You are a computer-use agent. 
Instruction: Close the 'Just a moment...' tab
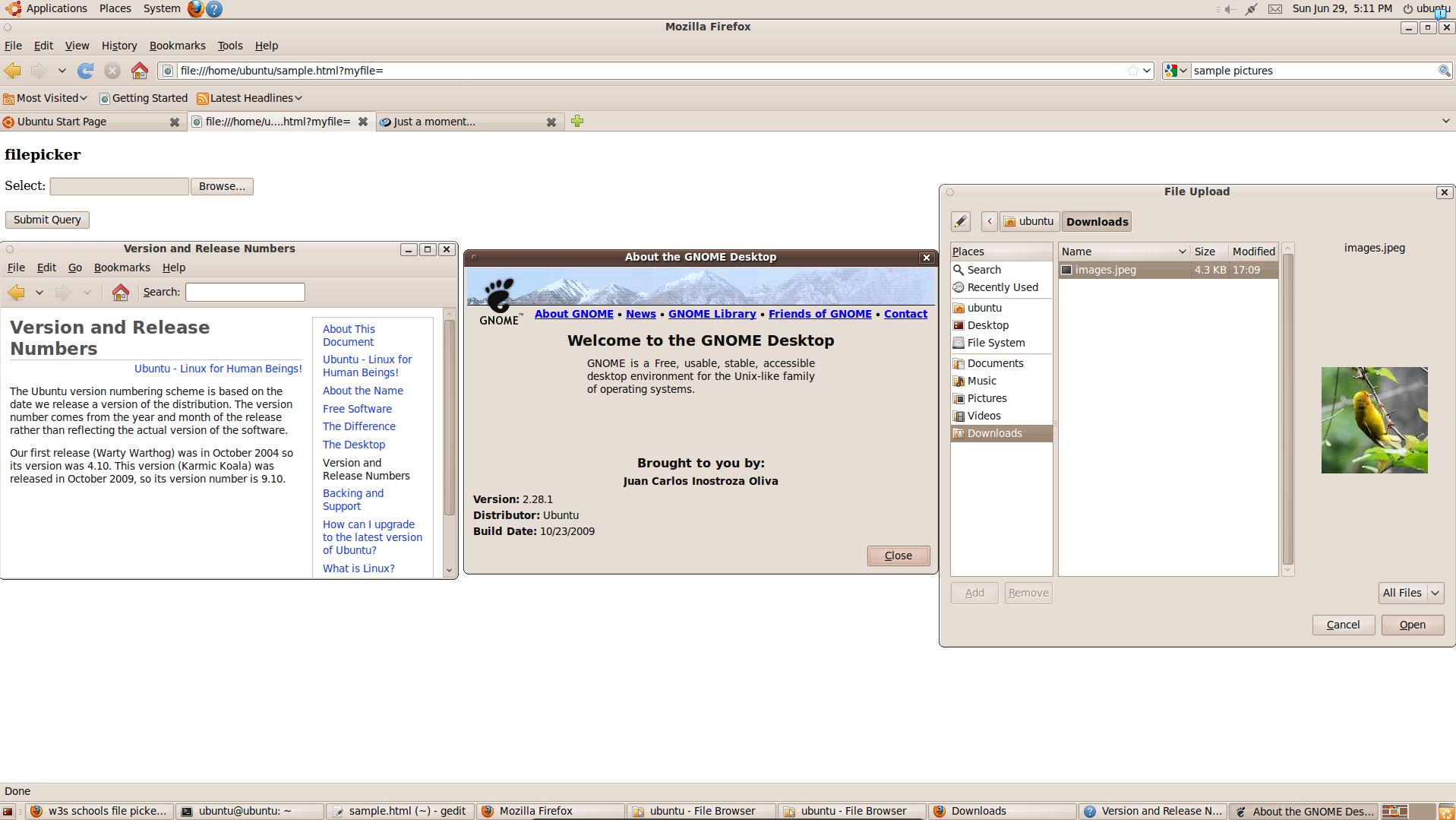[x=551, y=122]
